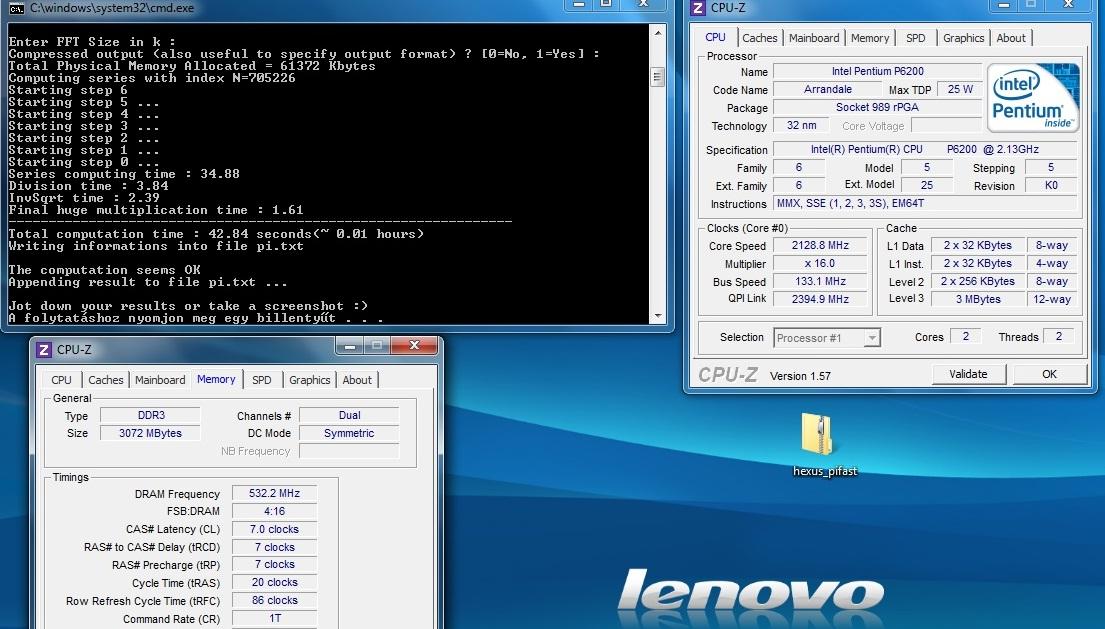The height and width of the screenshot is (629, 1105).
Task: Switch to SPD tab in CPU-Z processor window
Action: click(915, 38)
